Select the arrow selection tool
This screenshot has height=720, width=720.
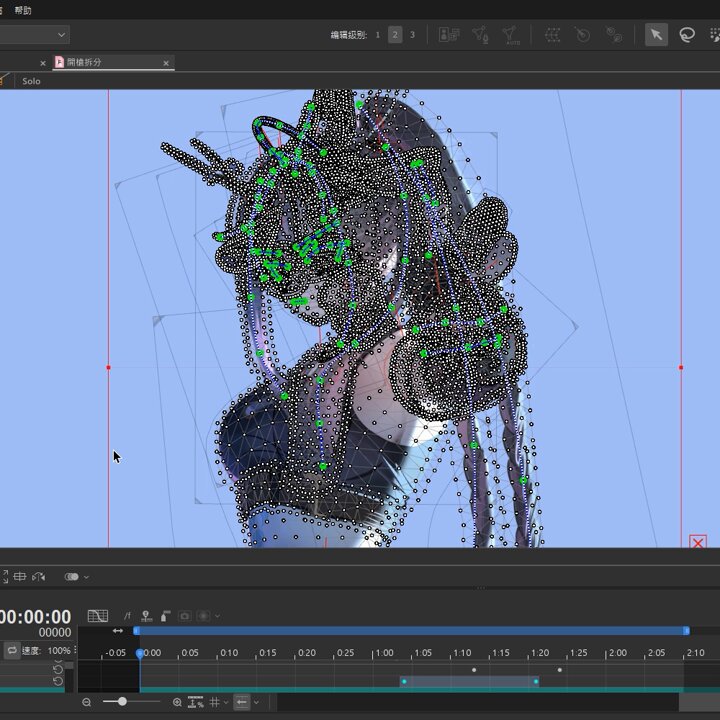pyautogui.click(x=656, y=35)
